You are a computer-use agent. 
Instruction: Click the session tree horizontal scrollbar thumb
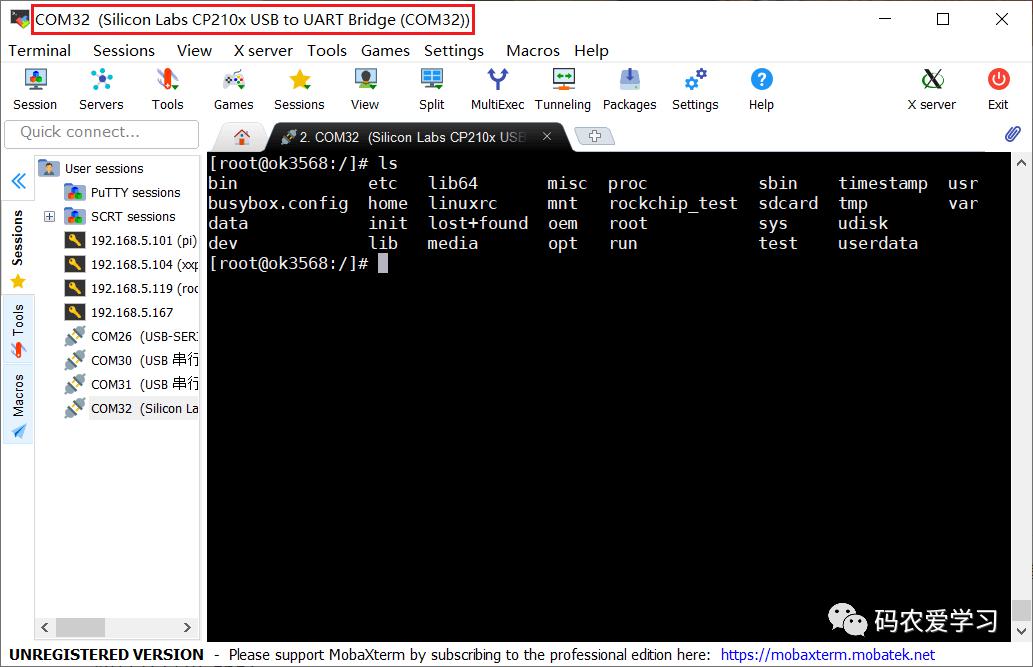coord(80,627)
